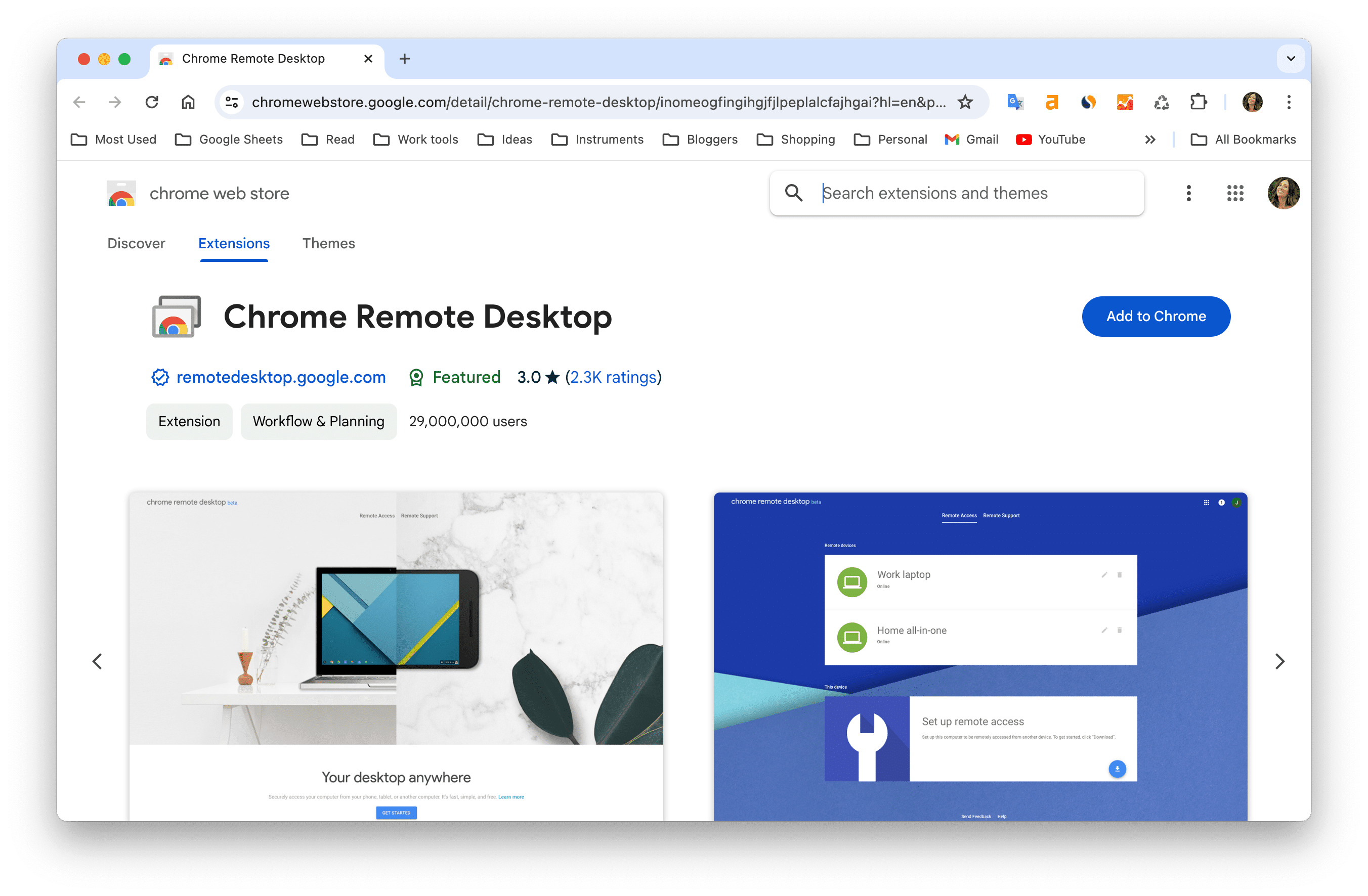This screenshot has width=1368, height=896.
Task: Show hidden bookmarks with double chevron
Action: coord(1150,140)
